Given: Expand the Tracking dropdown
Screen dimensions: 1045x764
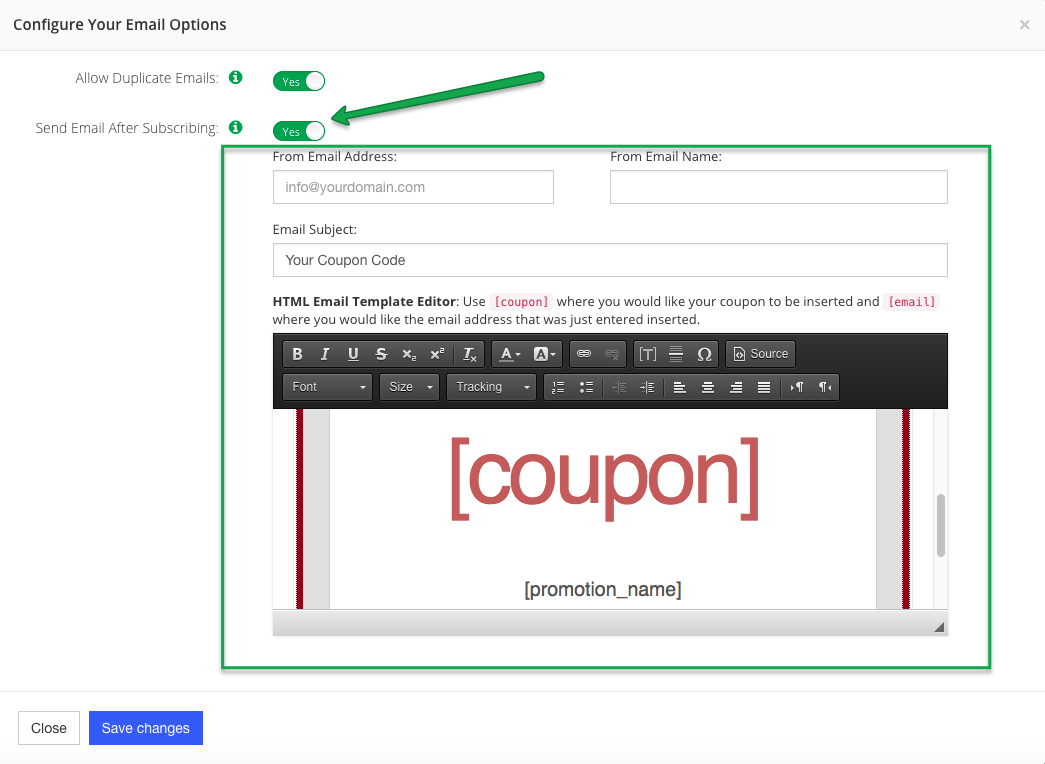Looking at the screenshot, I should [491, 387].
